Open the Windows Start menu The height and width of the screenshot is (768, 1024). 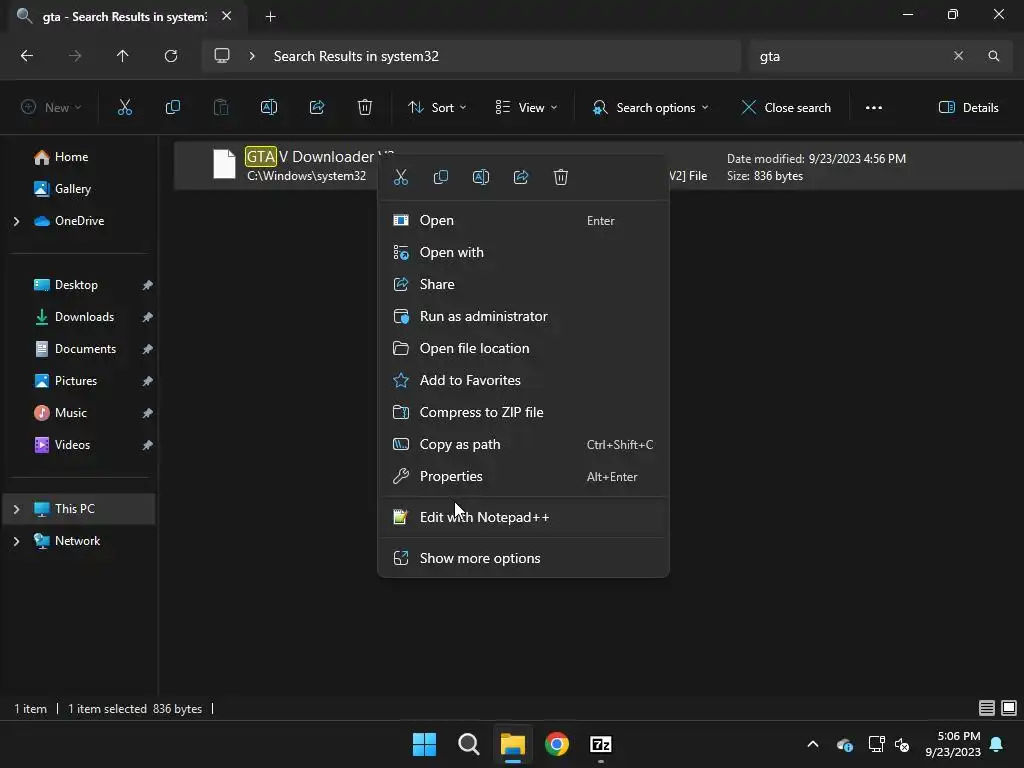tap(424, 744)
